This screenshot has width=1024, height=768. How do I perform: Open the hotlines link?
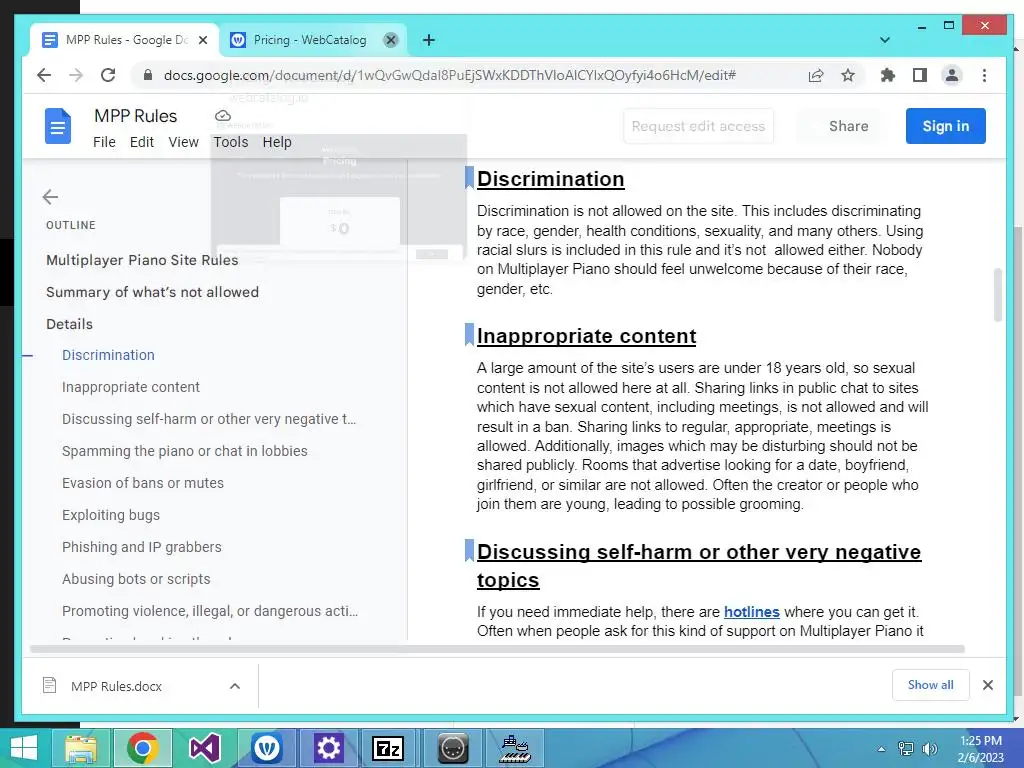pos(752,612)
